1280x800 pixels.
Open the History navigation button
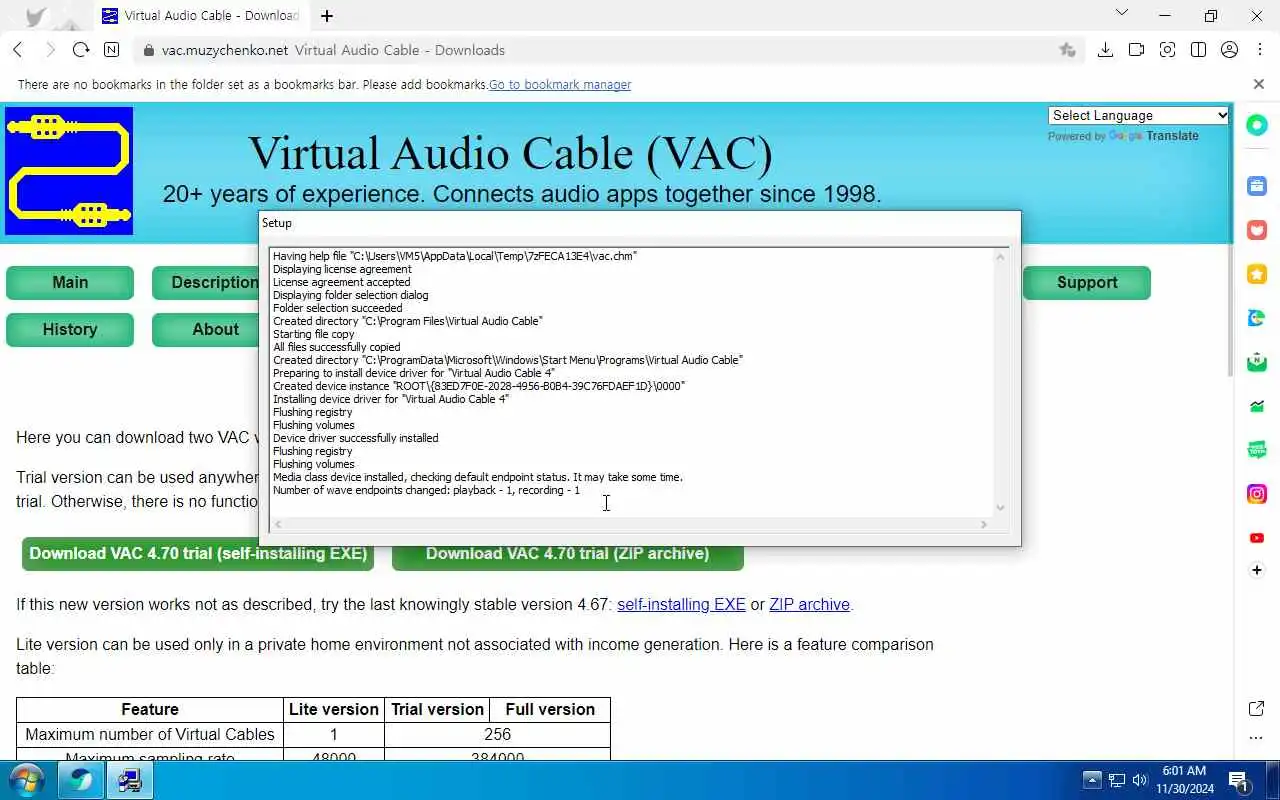[70, 329]
